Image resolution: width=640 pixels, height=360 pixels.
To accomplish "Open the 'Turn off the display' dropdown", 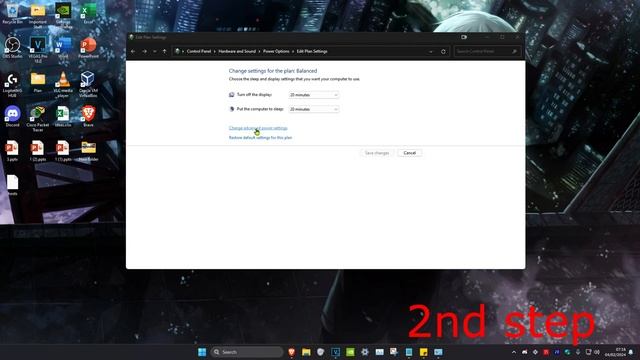I will click(x=313, y=95).
